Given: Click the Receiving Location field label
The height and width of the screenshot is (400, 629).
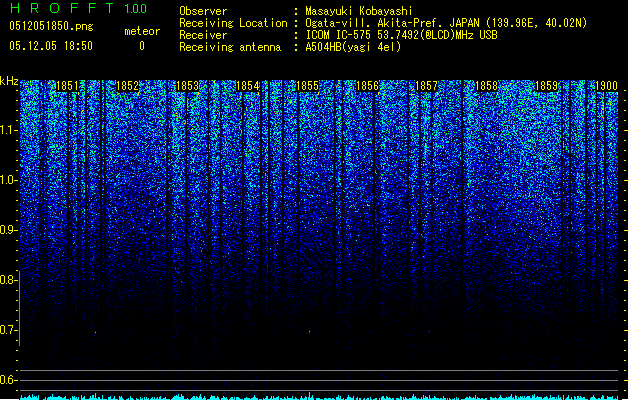Looking at the screenshot, I should tap(233, 23).
